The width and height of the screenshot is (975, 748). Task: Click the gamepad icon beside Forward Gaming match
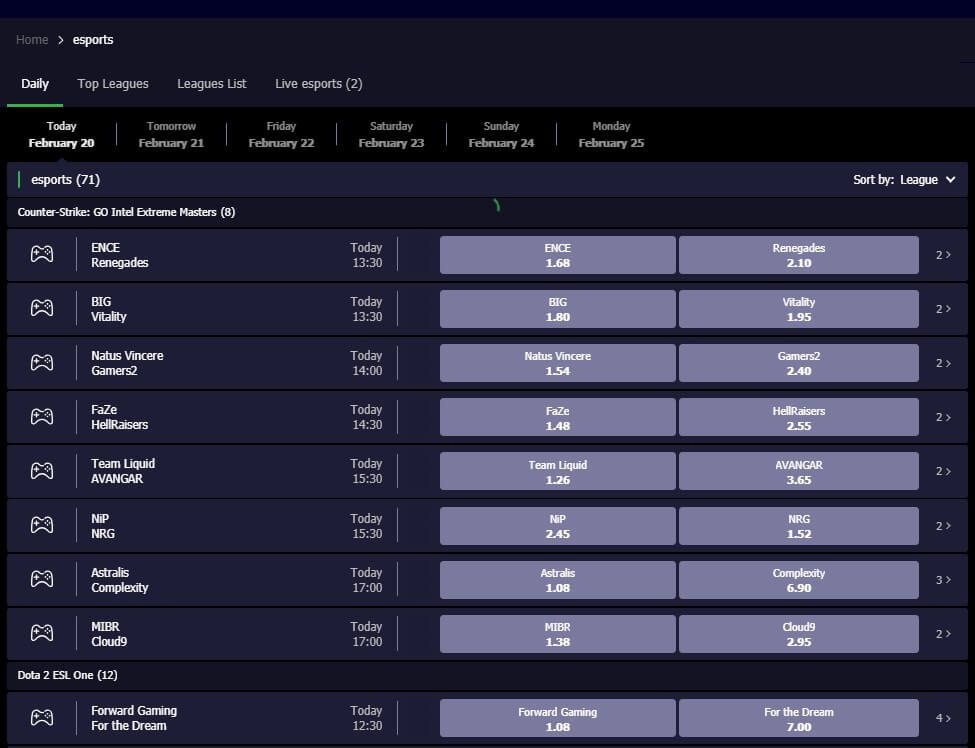point(41,717)
